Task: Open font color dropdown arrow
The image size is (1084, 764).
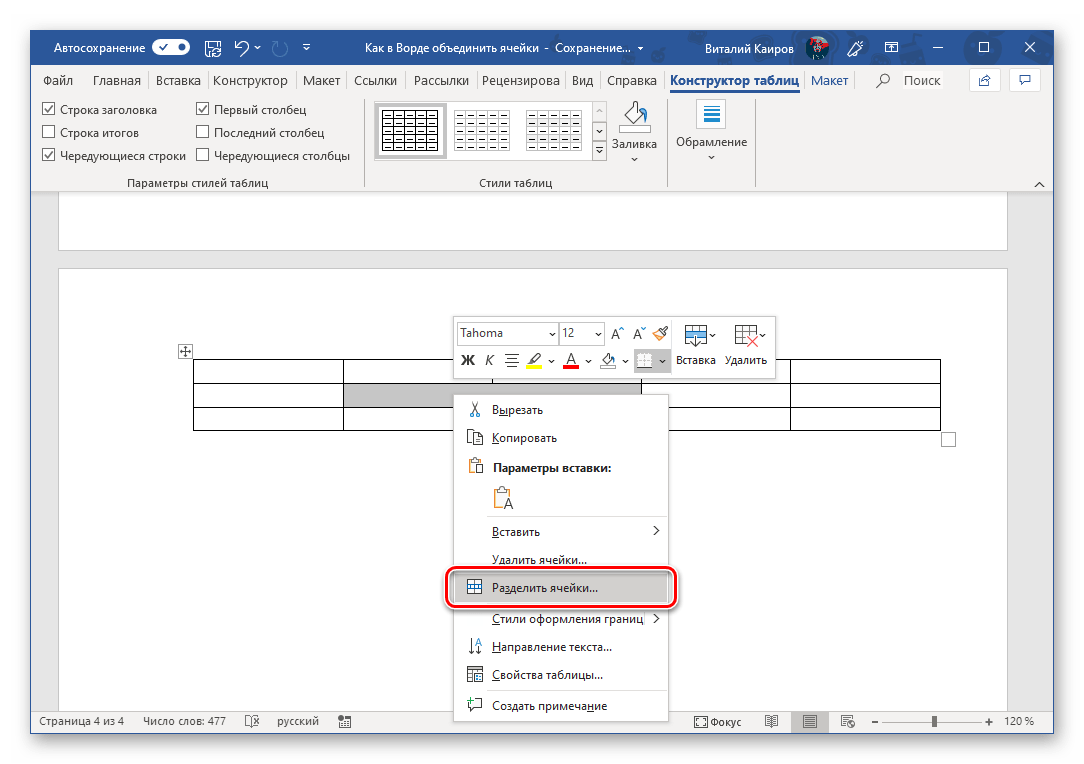Action: (588, 361)
